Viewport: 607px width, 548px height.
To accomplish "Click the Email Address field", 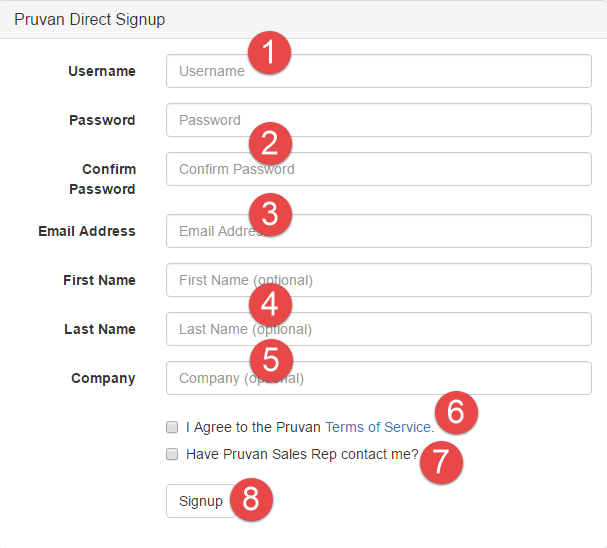I will (420, 231).
